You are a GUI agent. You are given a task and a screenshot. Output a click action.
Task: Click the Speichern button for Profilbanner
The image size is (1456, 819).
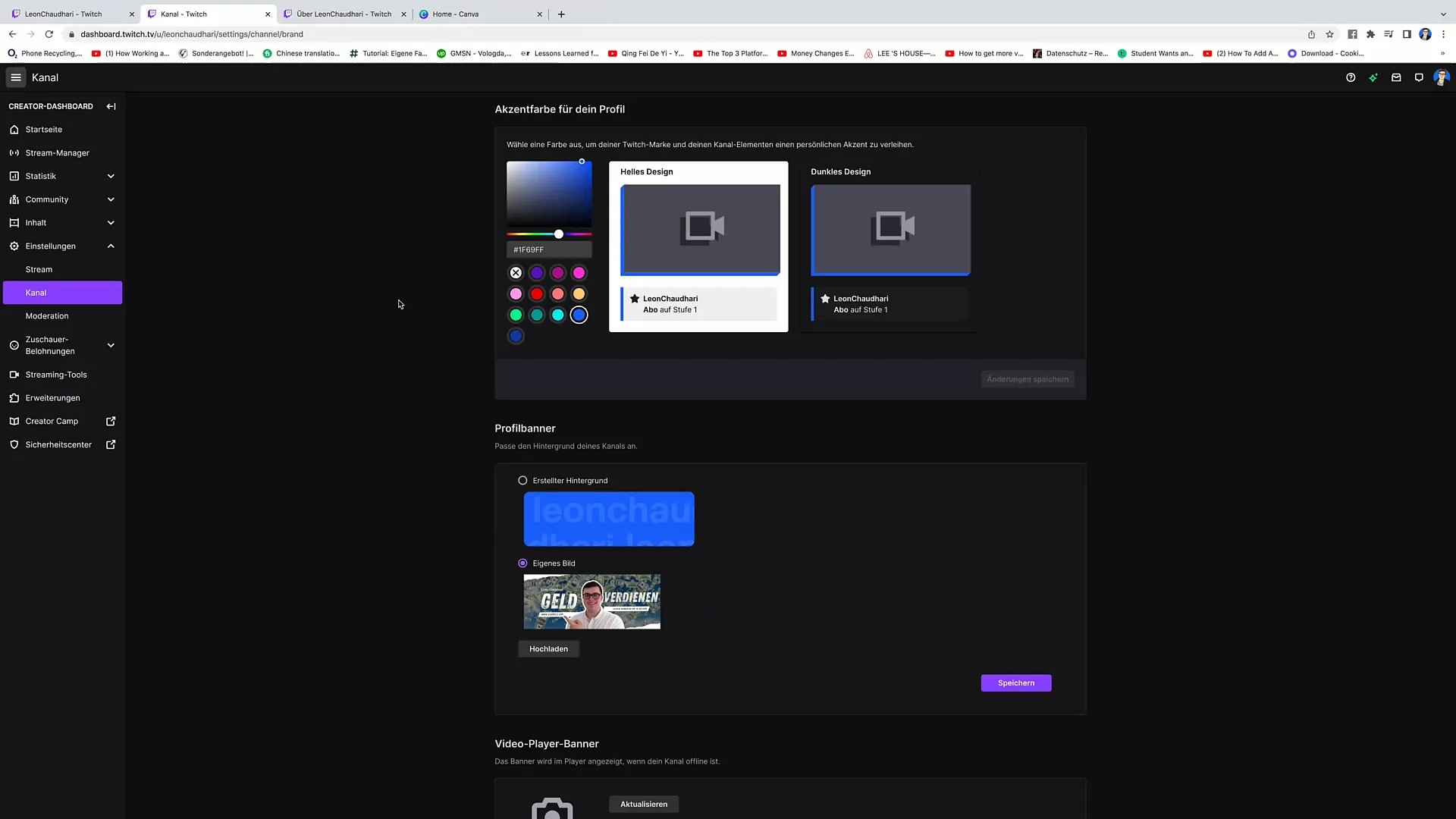[x=1016, y=682]
